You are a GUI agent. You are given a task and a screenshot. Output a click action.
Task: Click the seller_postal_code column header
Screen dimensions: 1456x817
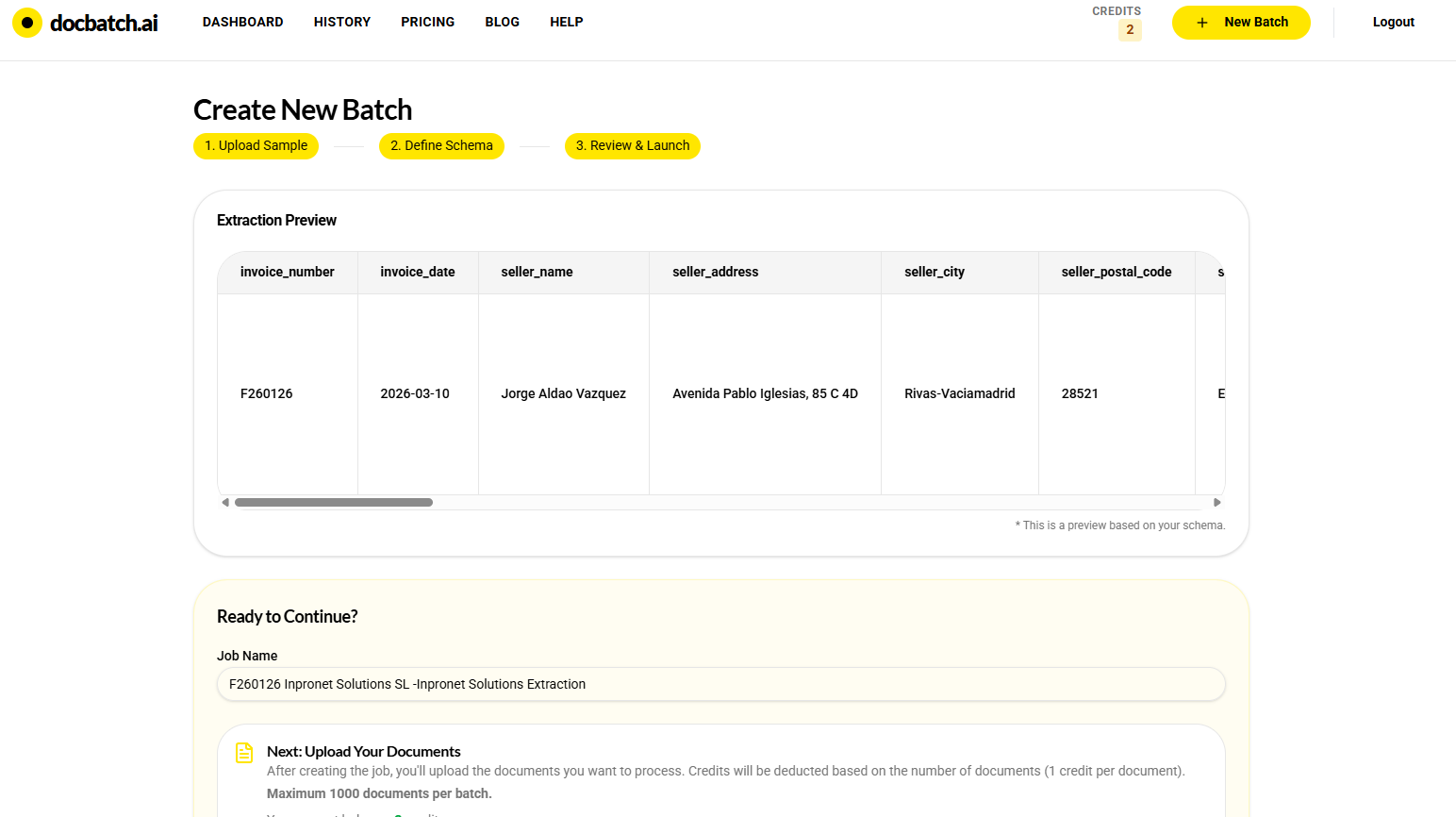click(1117, 273)
